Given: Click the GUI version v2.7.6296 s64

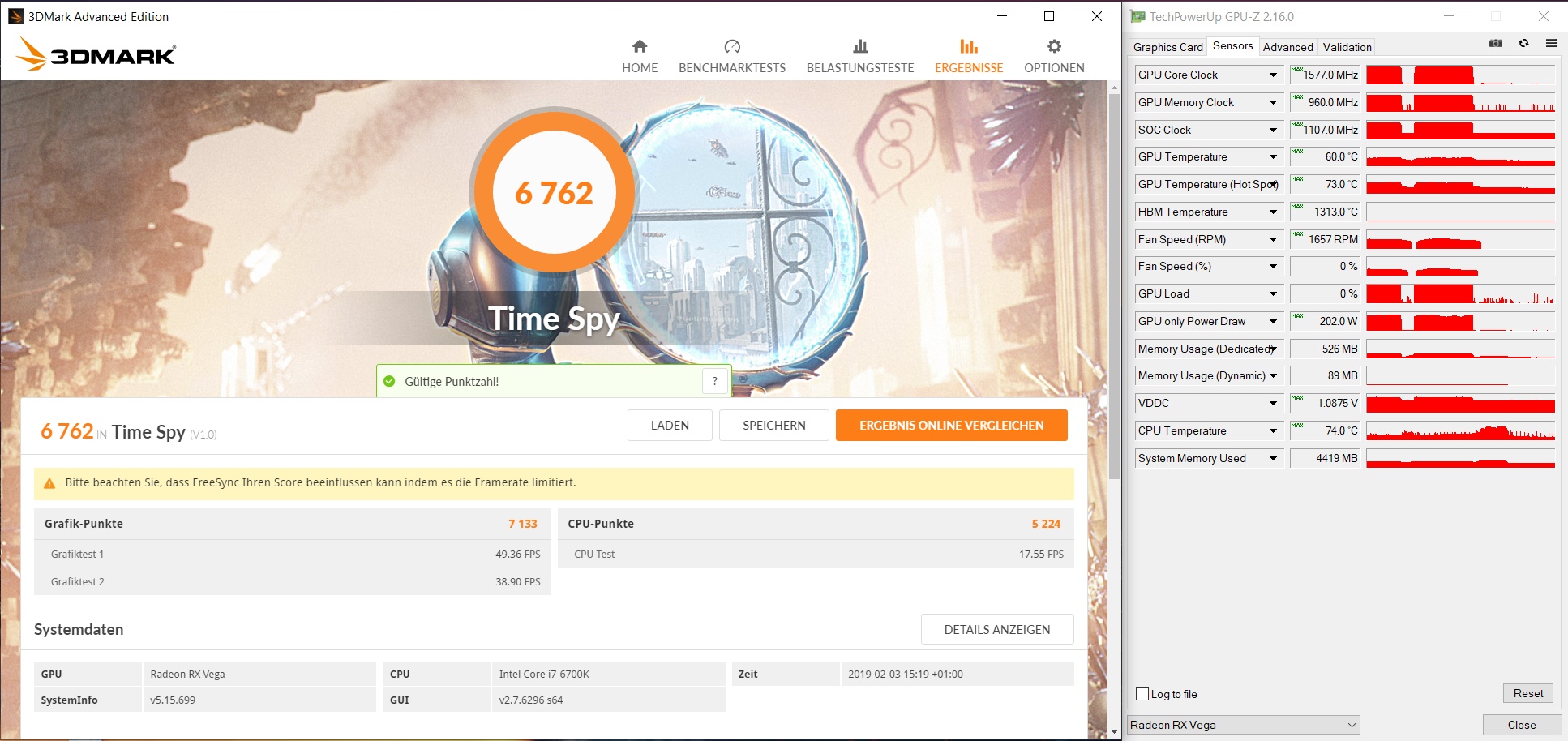Looking at the screenshot, I should point(531,700).
